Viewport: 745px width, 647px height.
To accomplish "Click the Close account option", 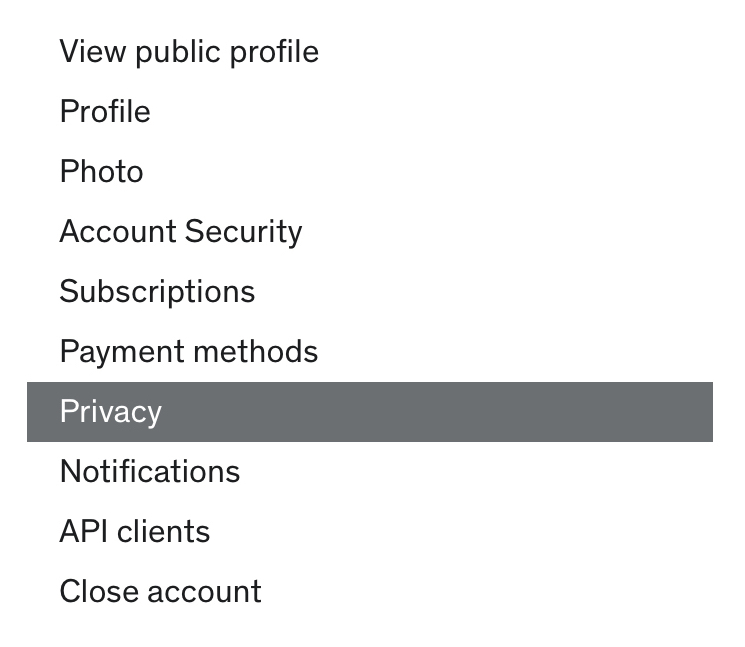I will [x=160, y=592].
